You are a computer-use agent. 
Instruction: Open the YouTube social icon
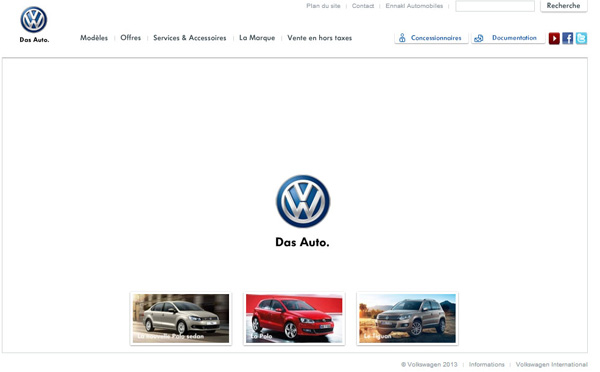point(554,38)
